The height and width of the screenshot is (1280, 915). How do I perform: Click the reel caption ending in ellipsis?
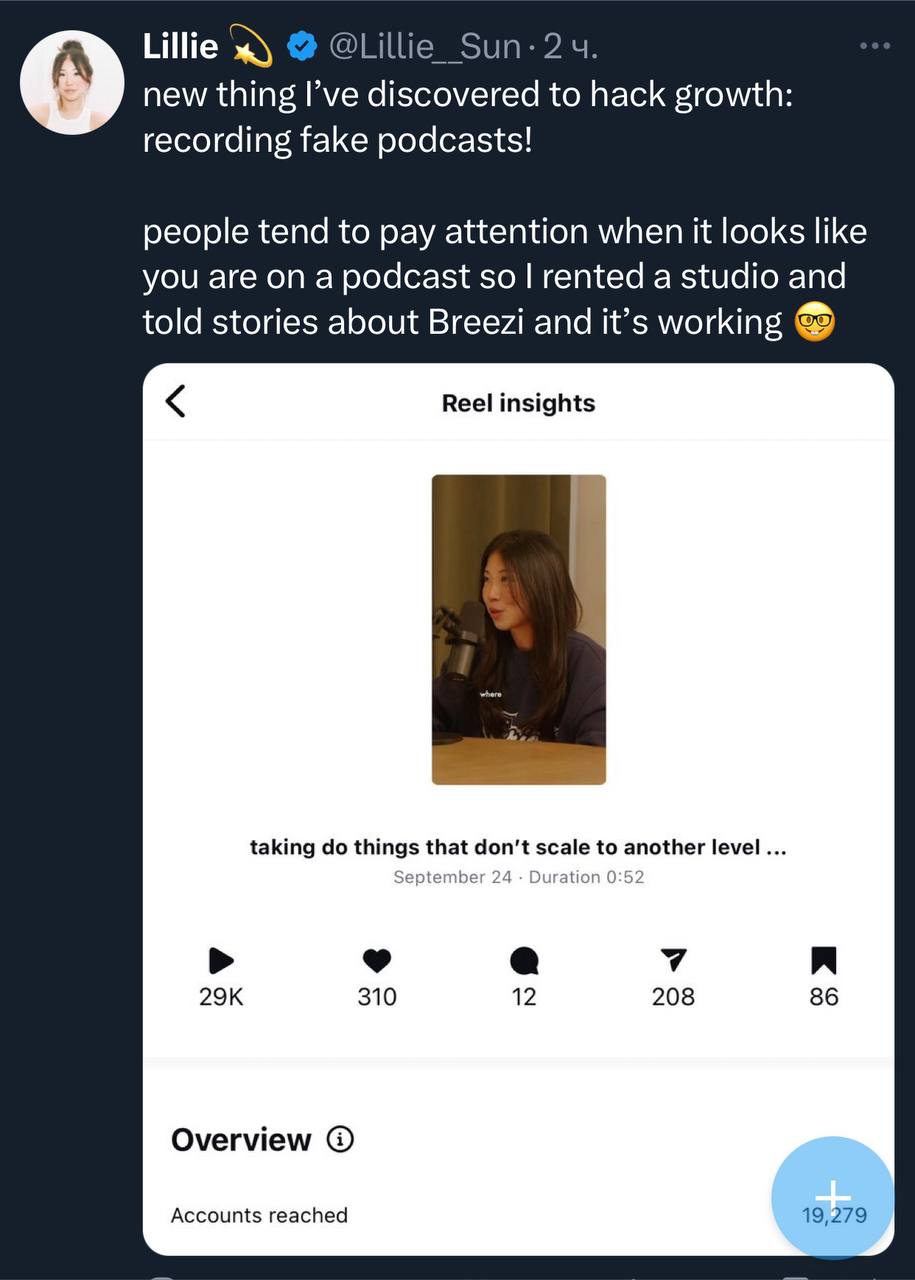[x=518, y=847]
